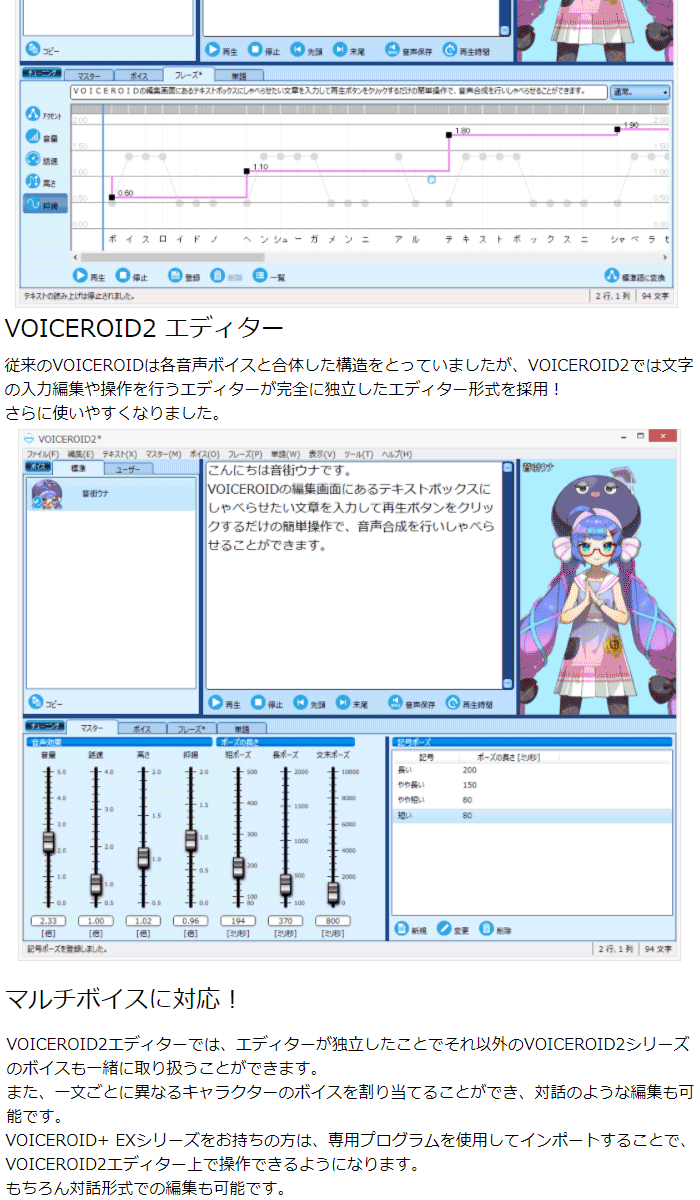Image resolution: width=700 pixels, height=1200 pixels.
Task: Select the 0.60 control point on the graph
Action: (x=112, y=197)
